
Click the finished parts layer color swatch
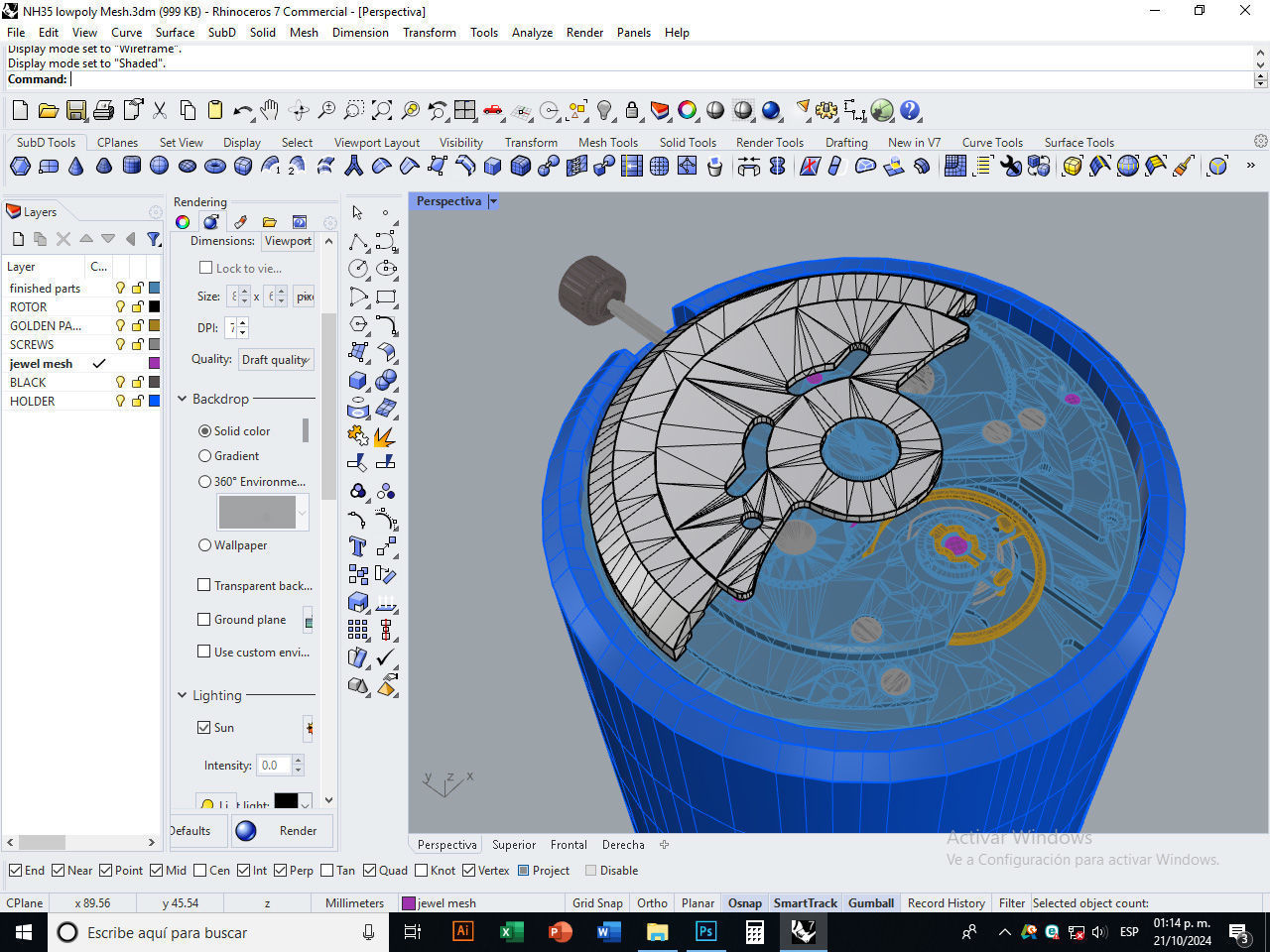pos(154,288)
